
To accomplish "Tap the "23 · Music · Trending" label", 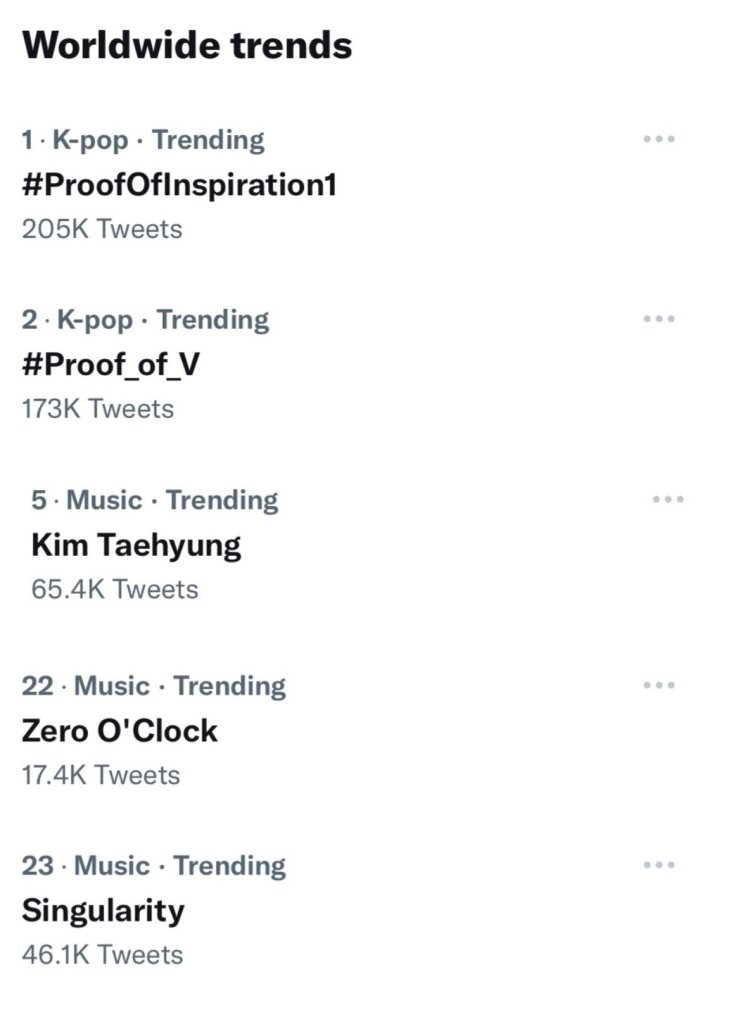I will point(154,866).
